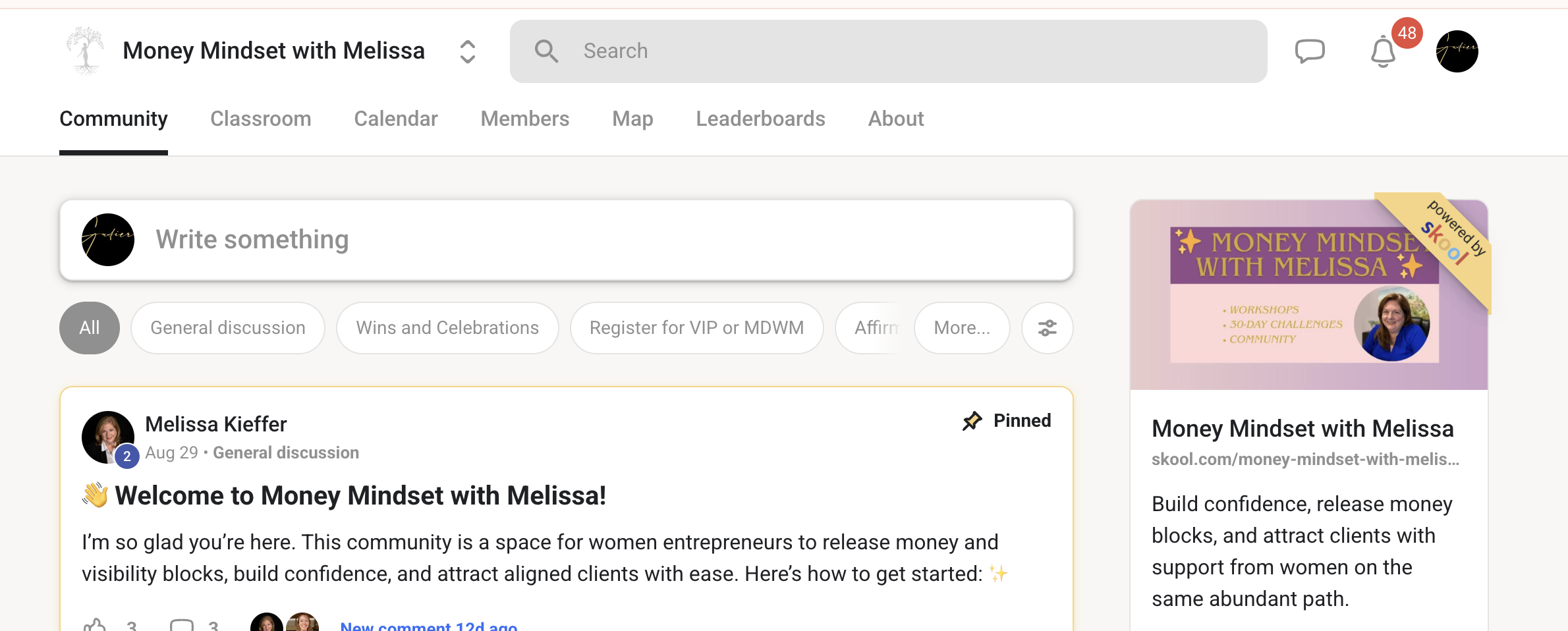Screen dimensions: 1568x631
Task: Click the Pinned pin icon
Action: click(x=972, y=421)
